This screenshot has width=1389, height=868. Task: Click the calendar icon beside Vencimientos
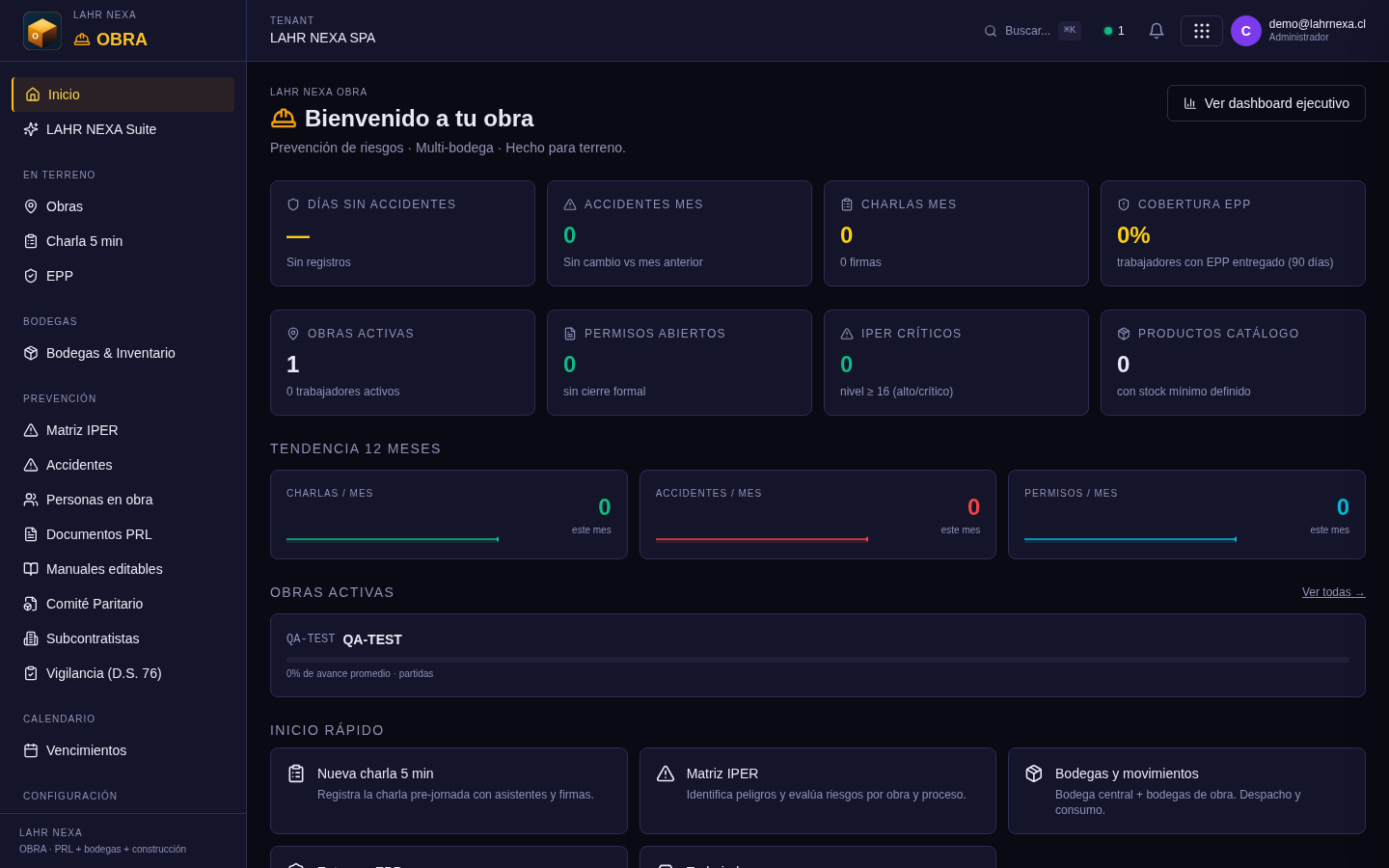(31, 750)
